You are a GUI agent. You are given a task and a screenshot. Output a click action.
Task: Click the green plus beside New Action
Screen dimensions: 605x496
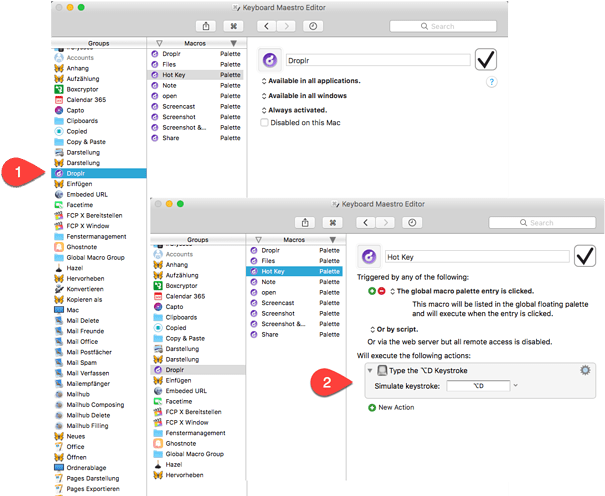coord(372,408)
